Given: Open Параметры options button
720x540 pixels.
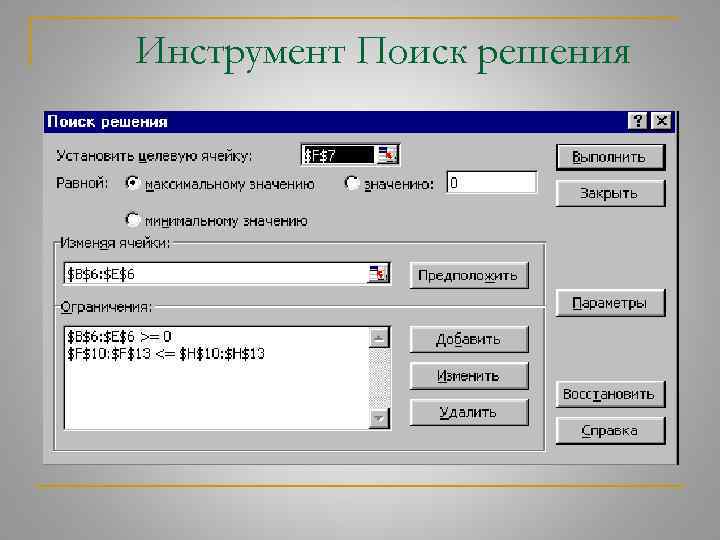Looking at the screenshot, I should click(610, 303).
